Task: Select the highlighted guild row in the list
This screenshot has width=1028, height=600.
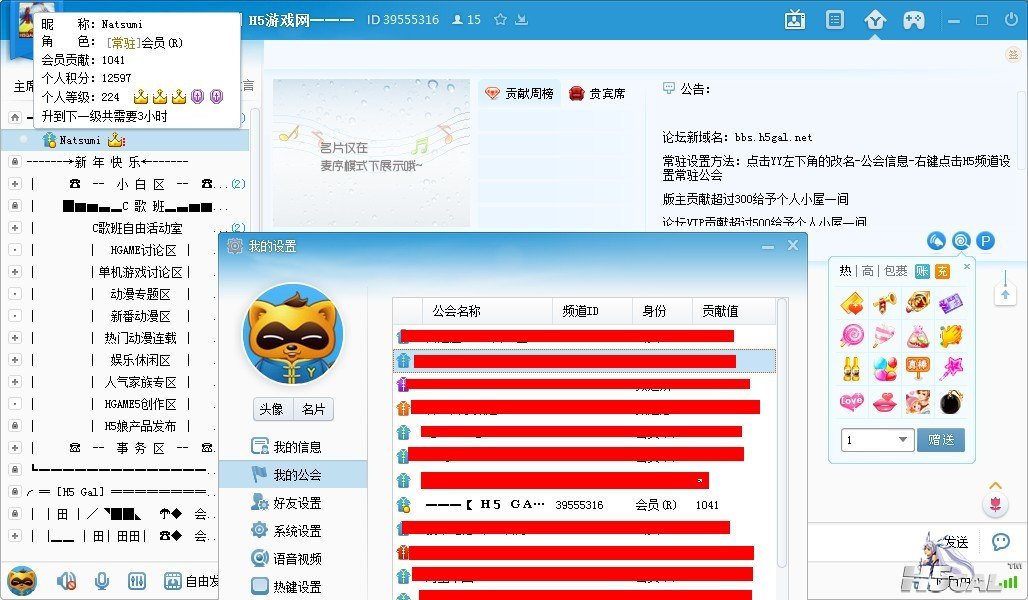Action: pyautogui.click(x=583, y=361)
